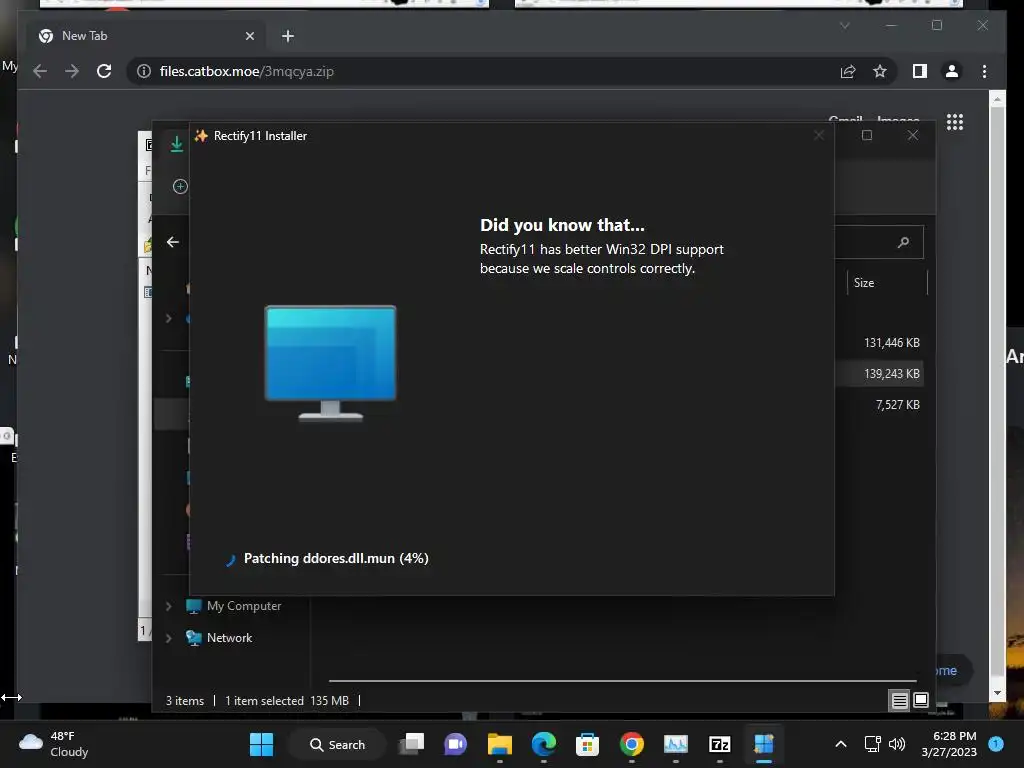
Task: Open the Windows Start menu
Action: point(261,744)
